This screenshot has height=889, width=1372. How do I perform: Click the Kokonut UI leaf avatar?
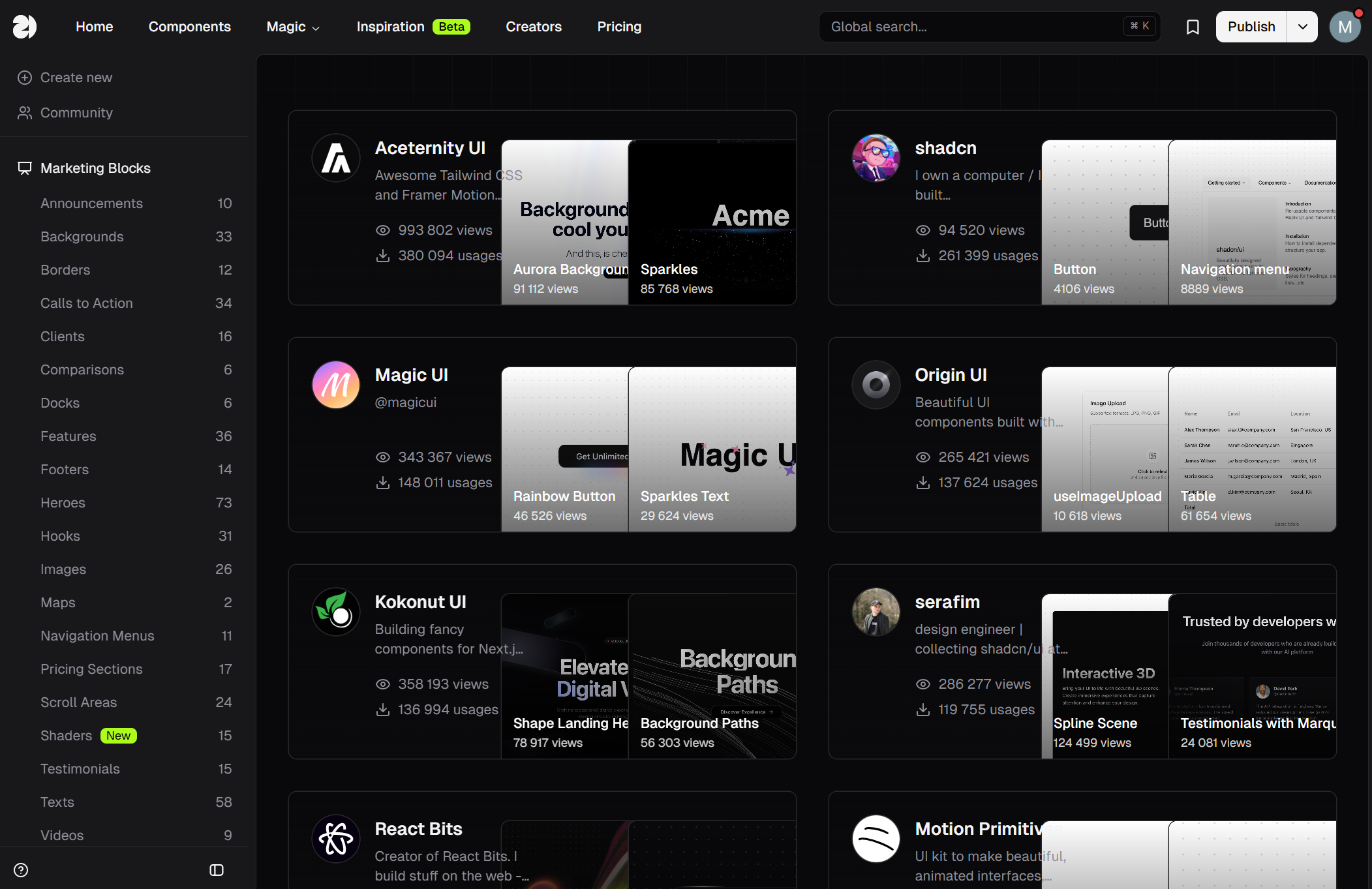336,612
